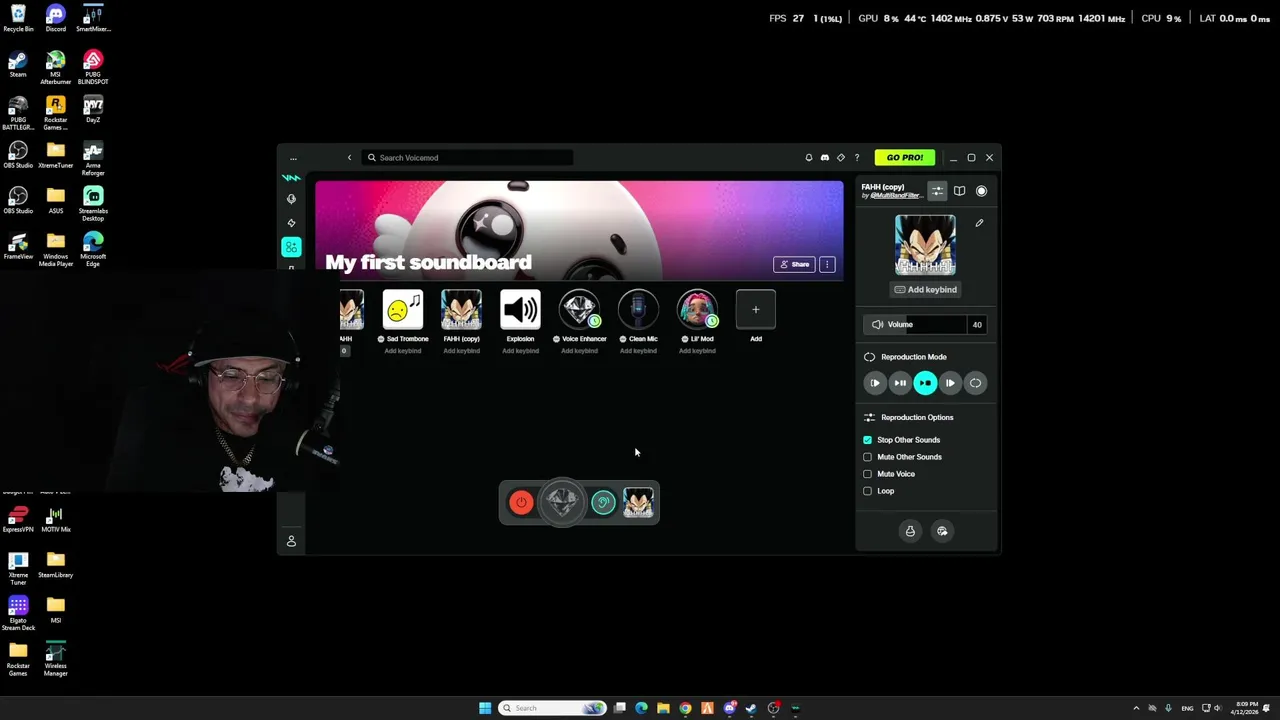Open the account profile icon in sidebar
The height and width of the screenshot is (720, 1280).
[291, 541]
